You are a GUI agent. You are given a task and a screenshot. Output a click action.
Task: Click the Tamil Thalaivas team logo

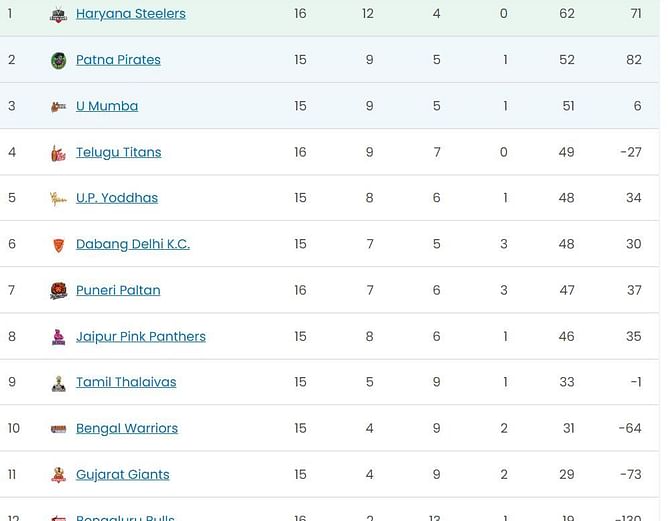point(58,383)
